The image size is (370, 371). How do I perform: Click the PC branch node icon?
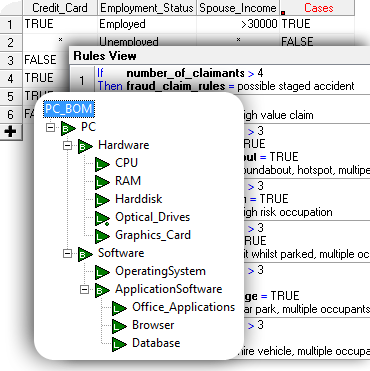tap(68, 128)
